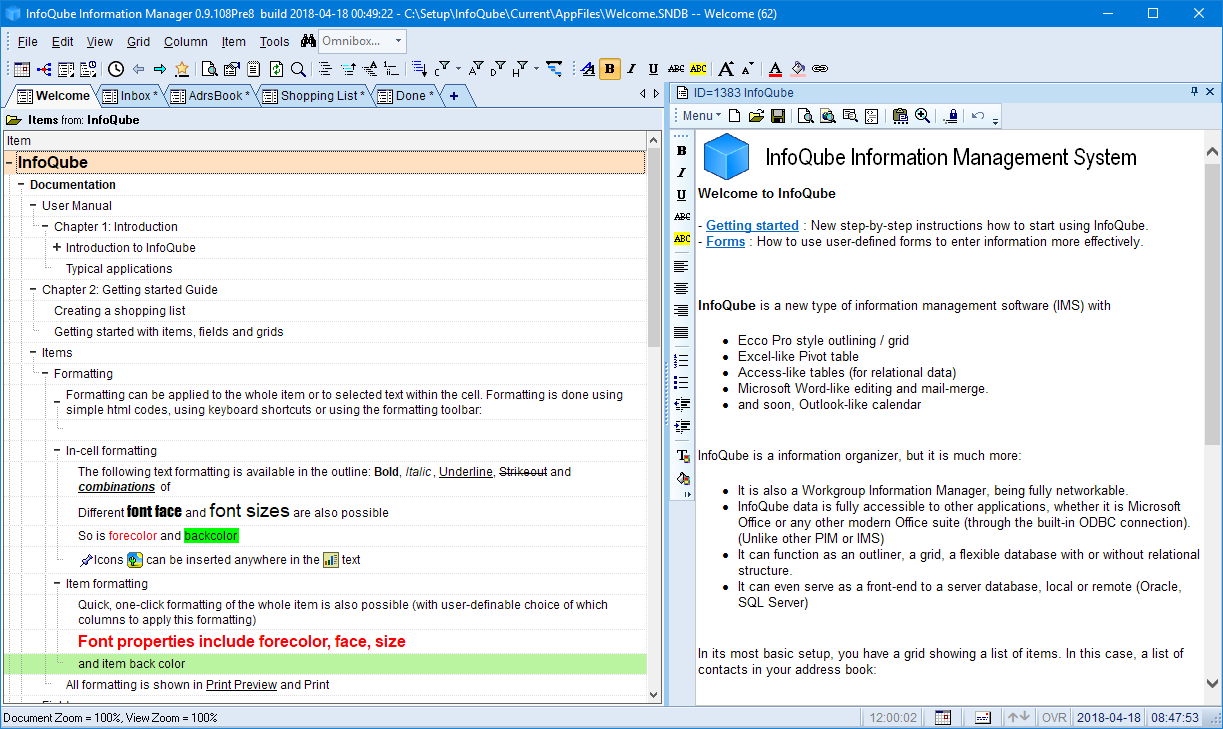Expand Introduction to InfoQube item
The width and height of the screenshot is (1223, 729).
[x=57, y=247]
